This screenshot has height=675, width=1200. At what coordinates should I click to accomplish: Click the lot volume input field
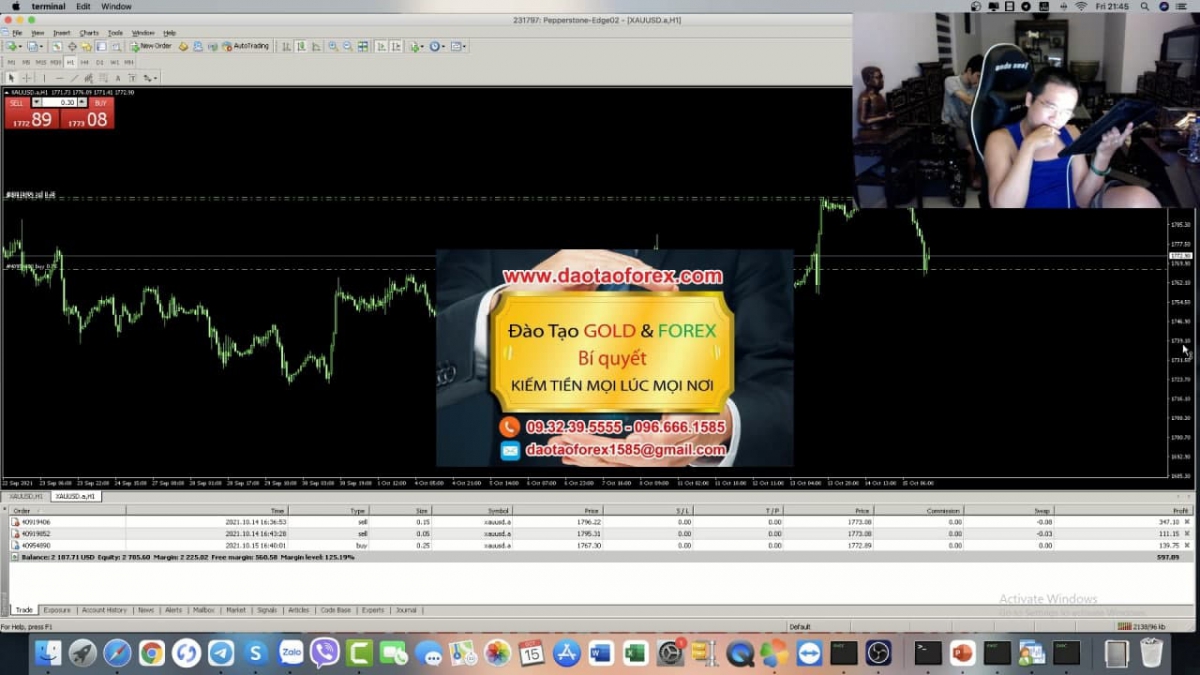pos(62,102)
